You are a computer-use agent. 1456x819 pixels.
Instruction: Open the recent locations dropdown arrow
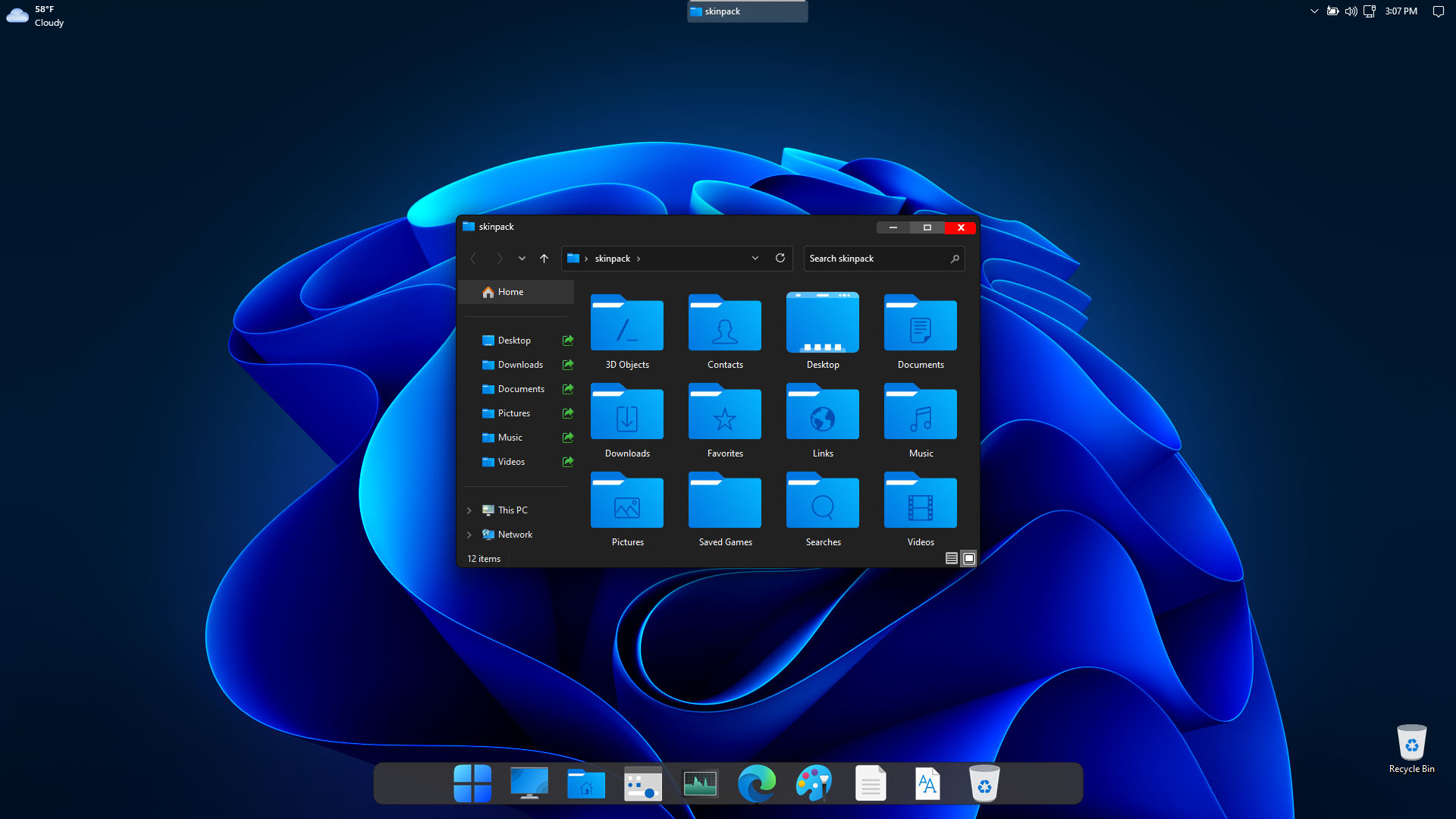coord(522,259)
